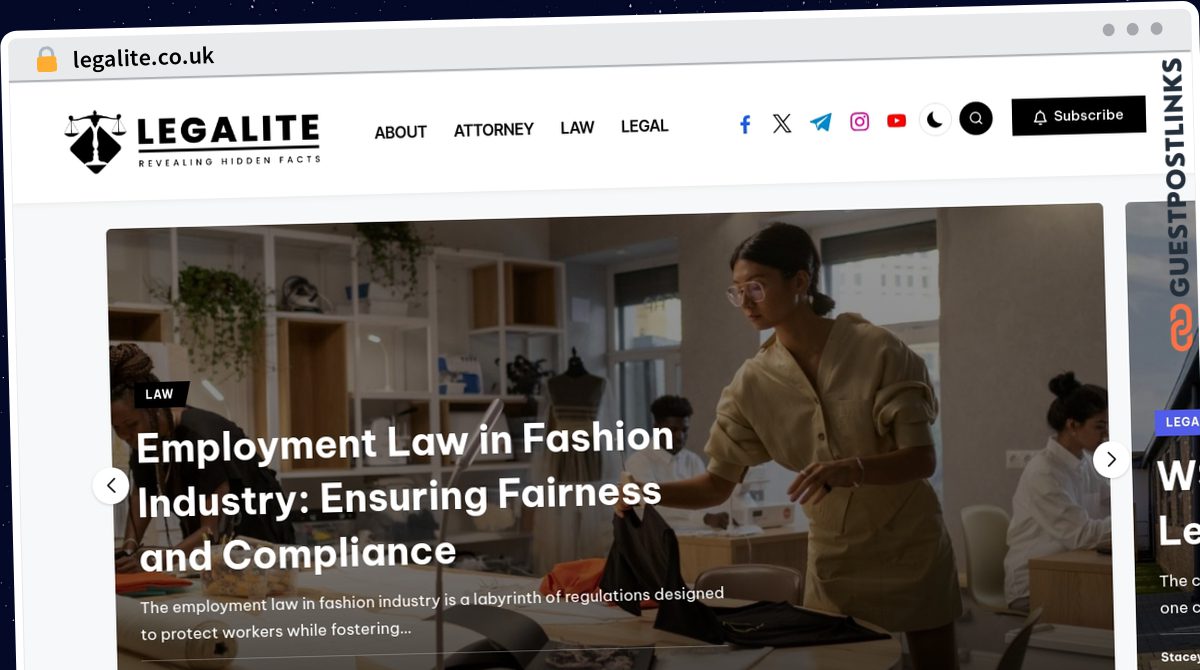The height and width of the screenshot is (670, 1200).
Task: Click the LAW category tag
Action: pyautogui.click(x=159, y=394)
